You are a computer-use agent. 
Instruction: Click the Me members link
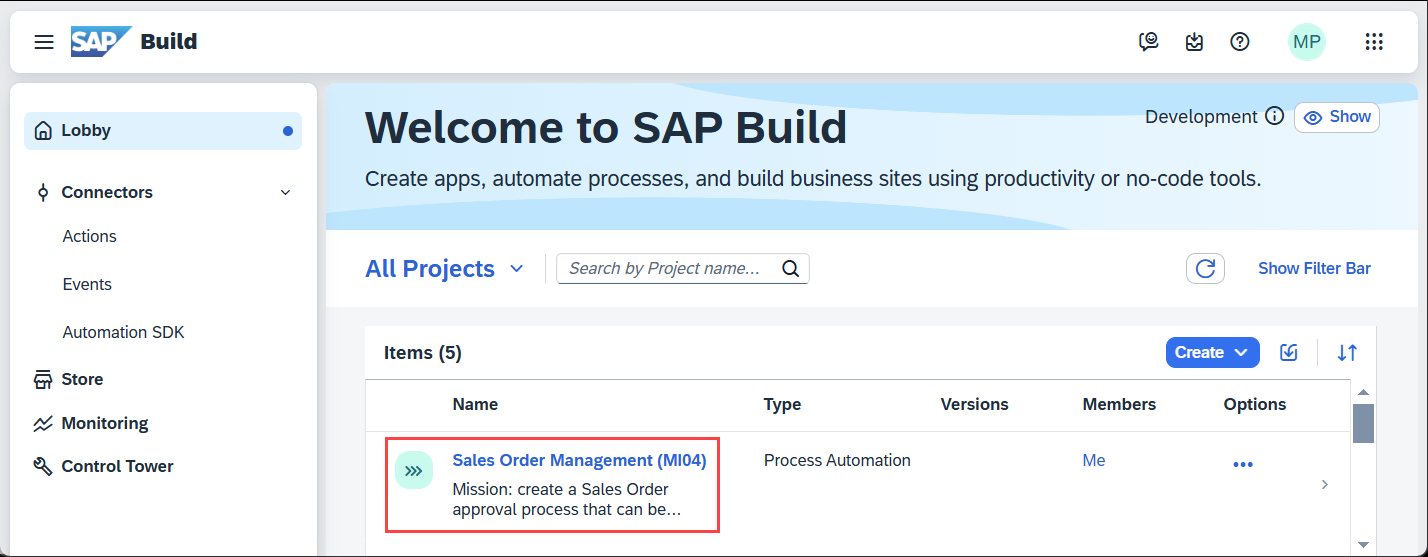[1094, 460]
